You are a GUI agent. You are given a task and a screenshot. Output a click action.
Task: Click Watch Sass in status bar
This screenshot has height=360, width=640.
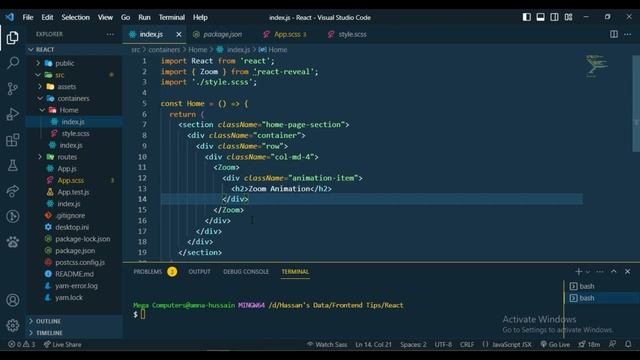click(x=327, y=344)
